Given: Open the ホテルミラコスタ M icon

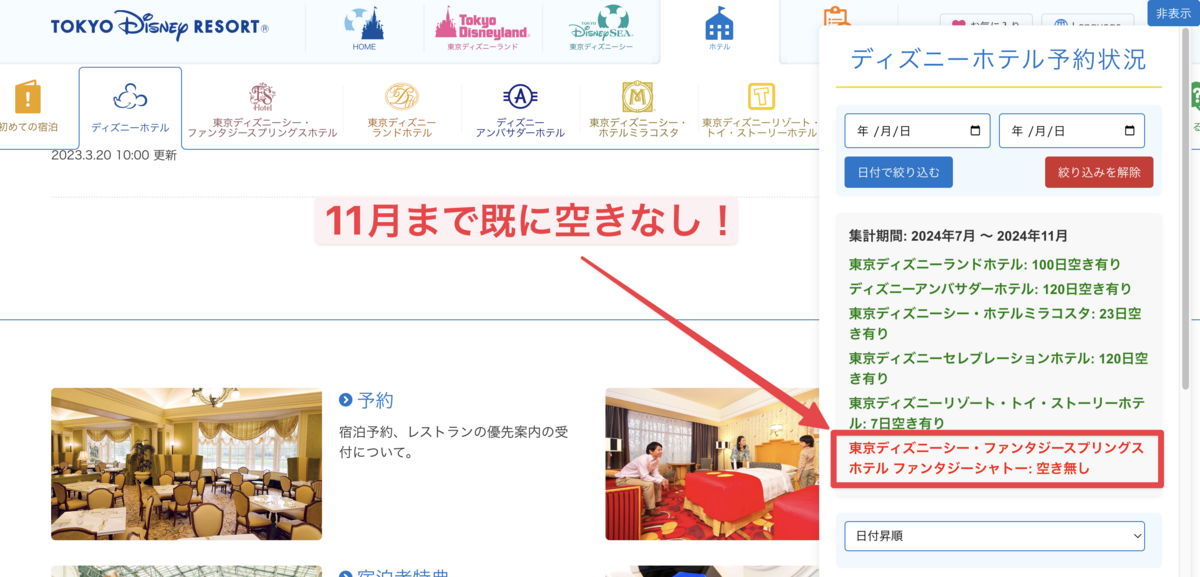Looking at the screenshot, I should (637, 96).
